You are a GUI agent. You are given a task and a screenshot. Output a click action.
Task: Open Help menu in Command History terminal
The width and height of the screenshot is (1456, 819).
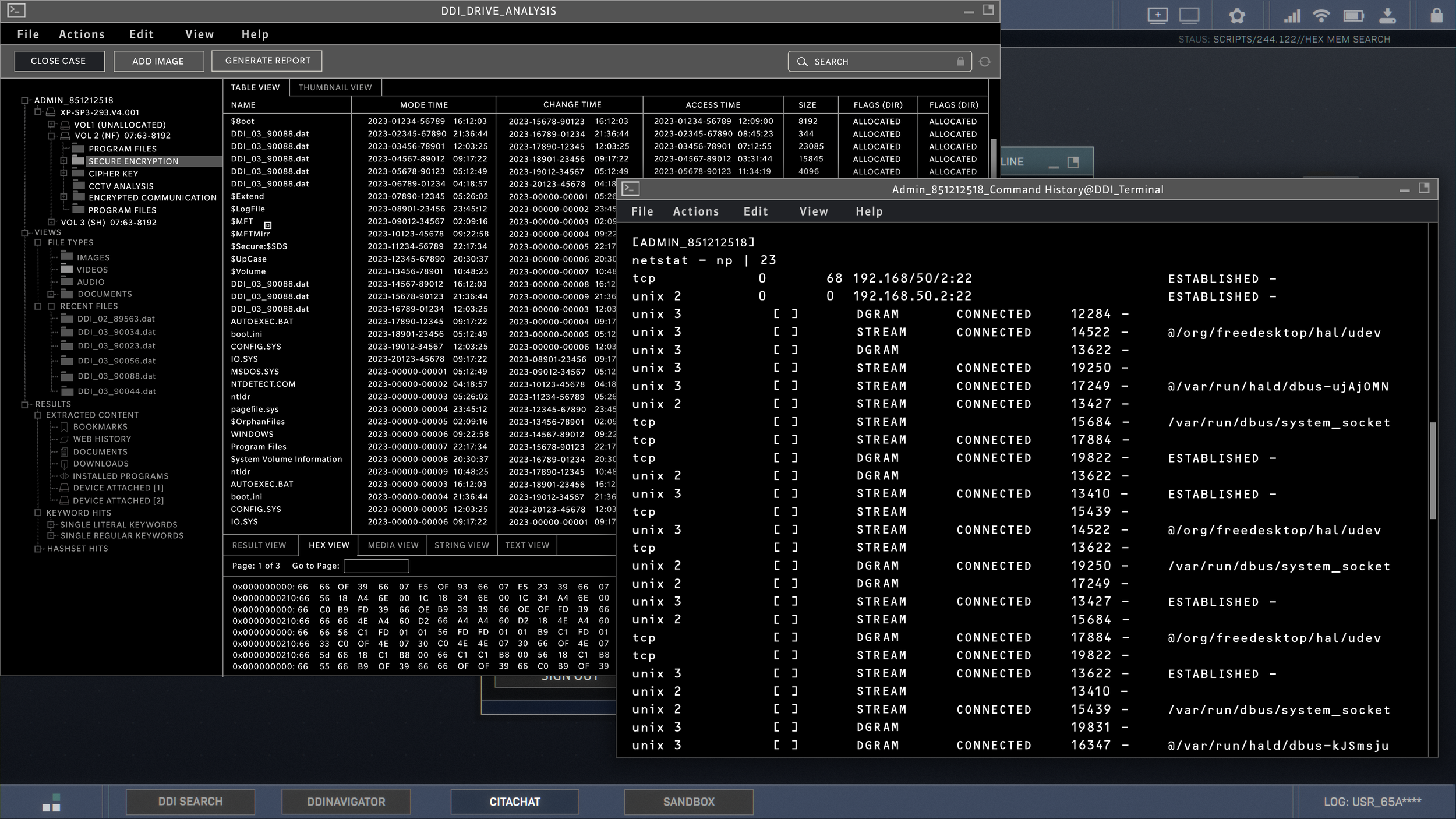869,211
